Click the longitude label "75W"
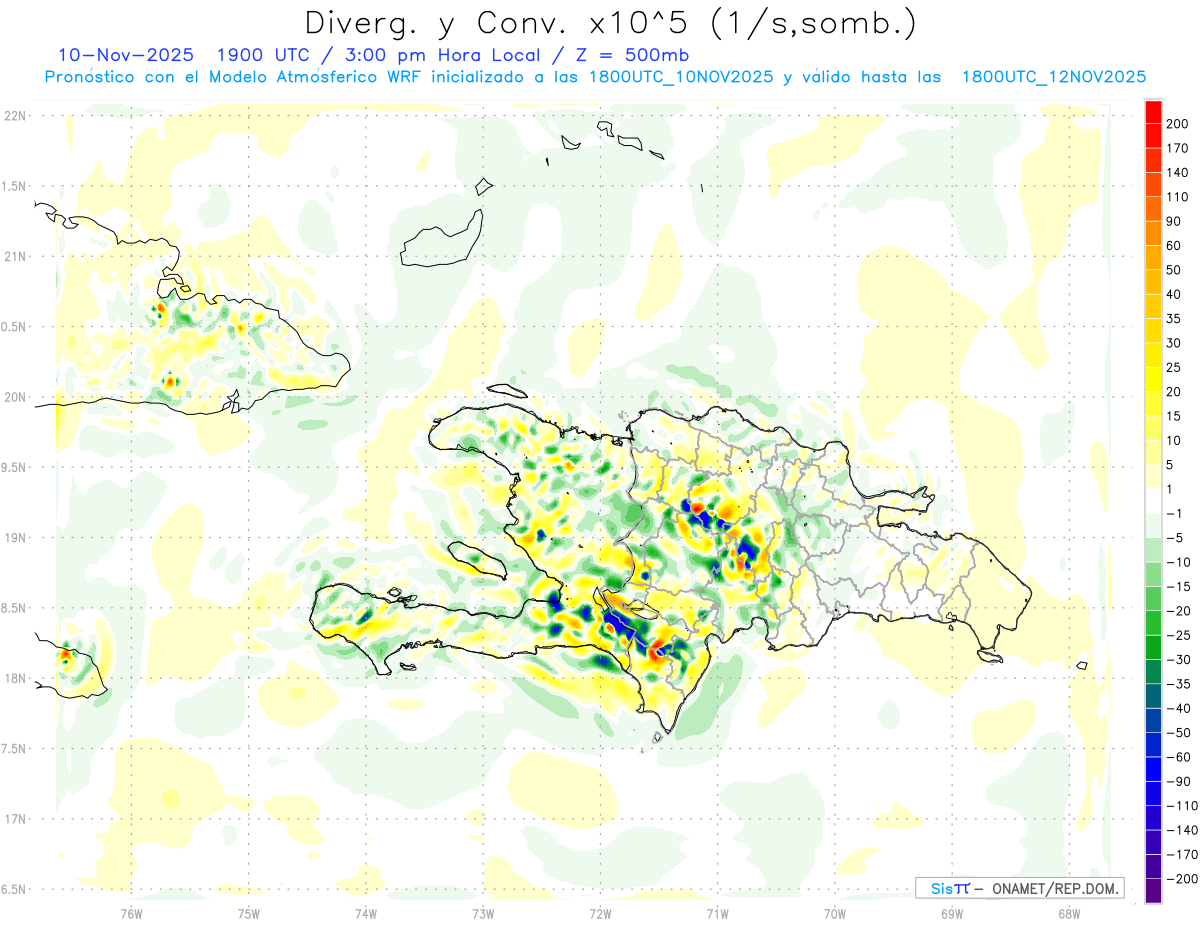 click(x=249, y=913)
